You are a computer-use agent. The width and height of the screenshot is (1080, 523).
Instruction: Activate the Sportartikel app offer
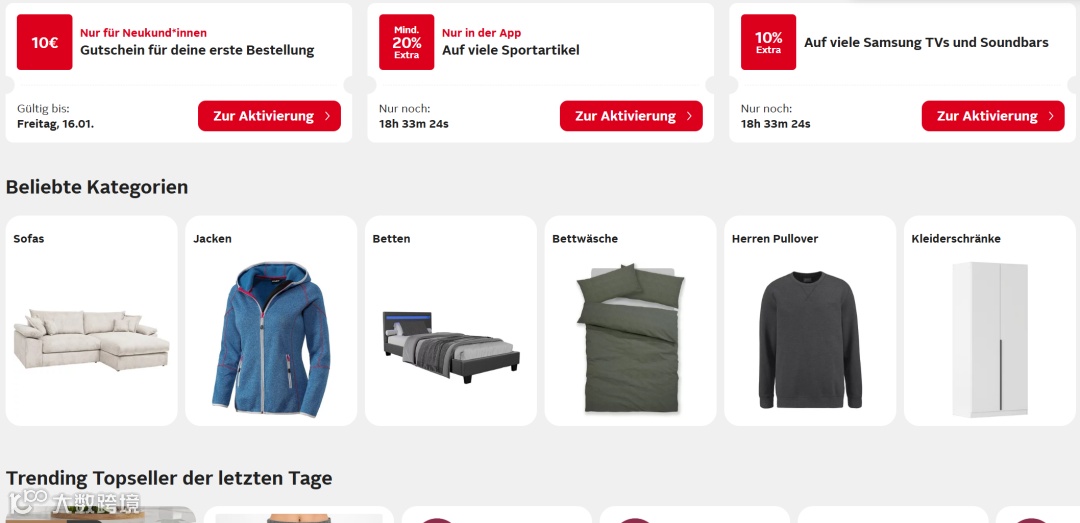tap(631, 116)
